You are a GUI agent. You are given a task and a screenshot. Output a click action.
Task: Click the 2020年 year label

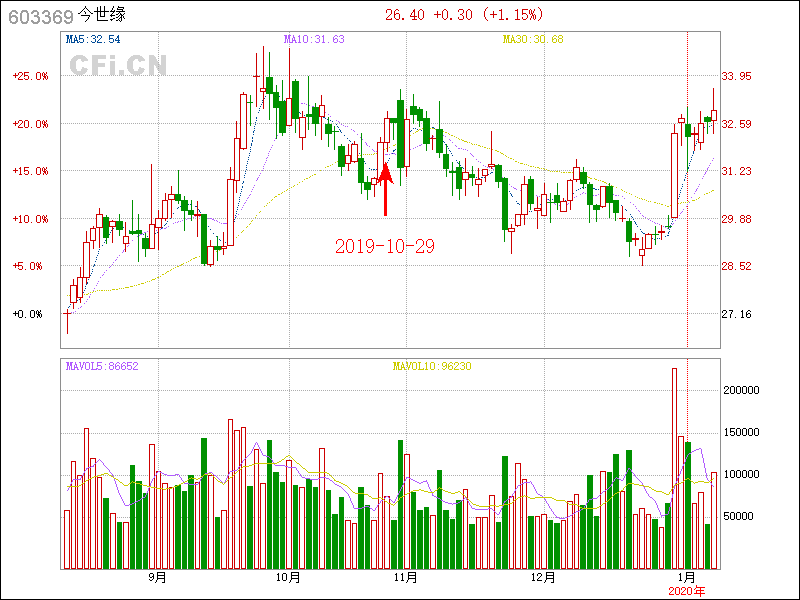click(x=687, y=591)
